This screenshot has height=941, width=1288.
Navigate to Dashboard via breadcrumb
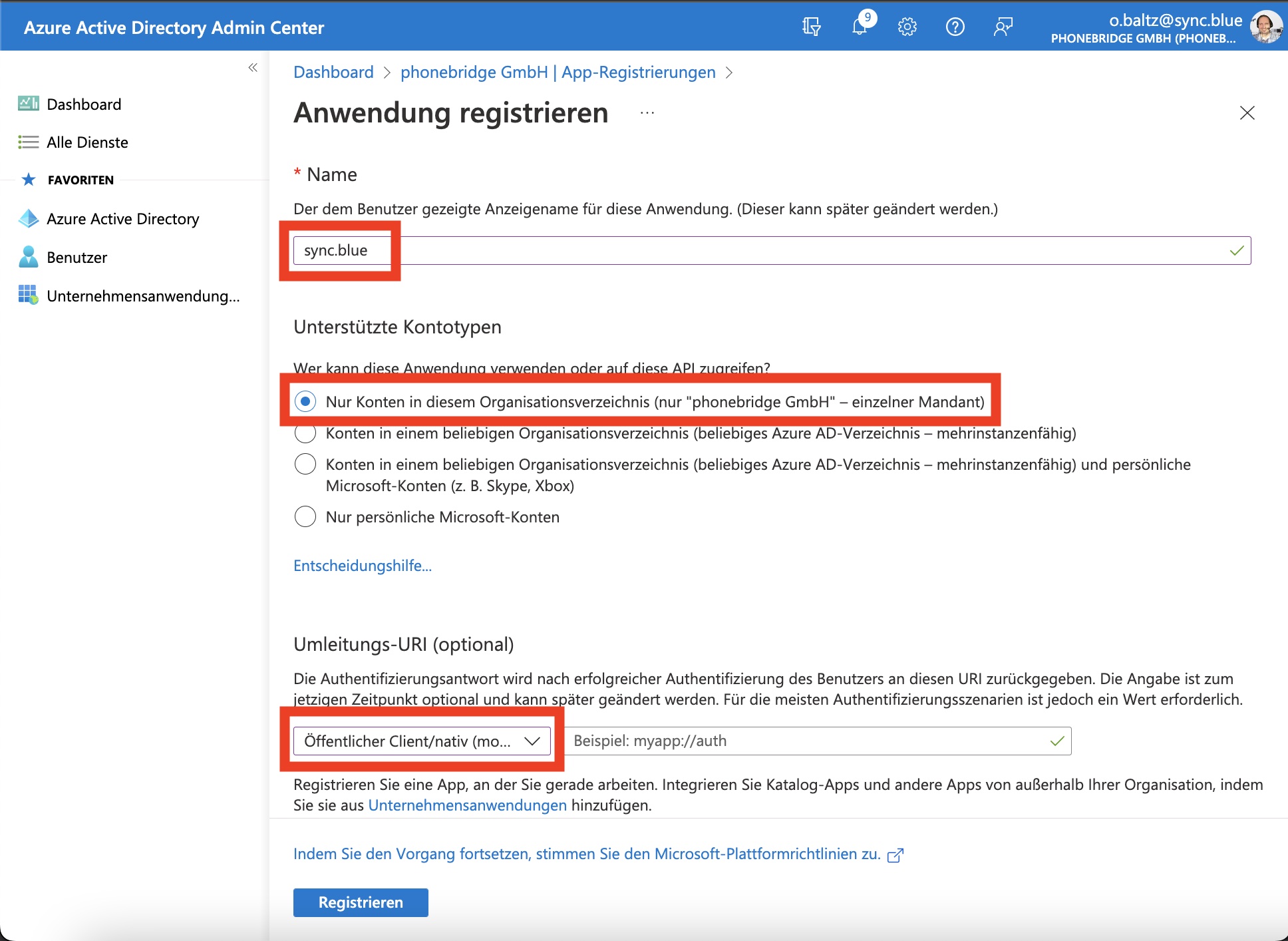(x=333, y=72)
